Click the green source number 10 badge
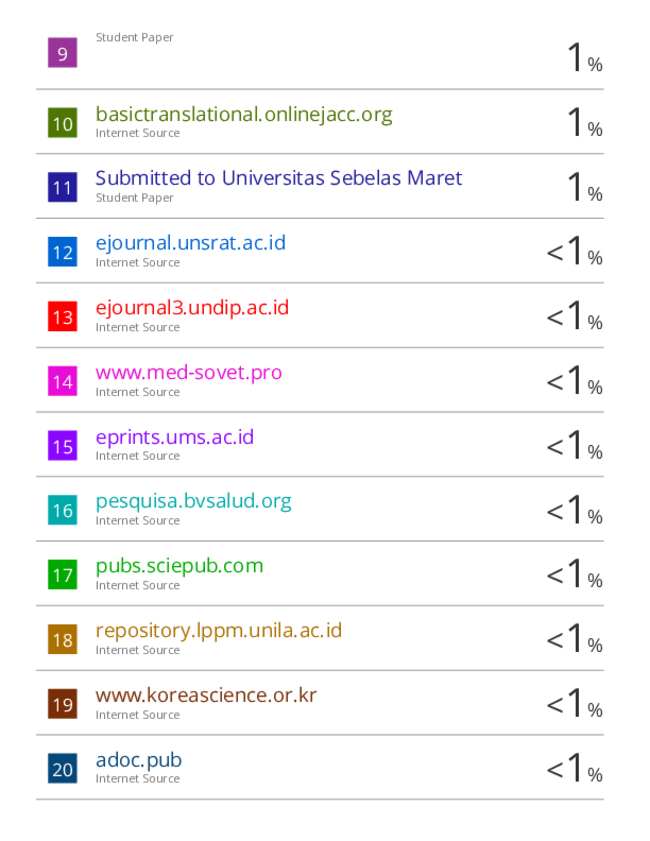The width and height of the screenshot is (650, 841). pyautogui.click(x=62, y=123)
